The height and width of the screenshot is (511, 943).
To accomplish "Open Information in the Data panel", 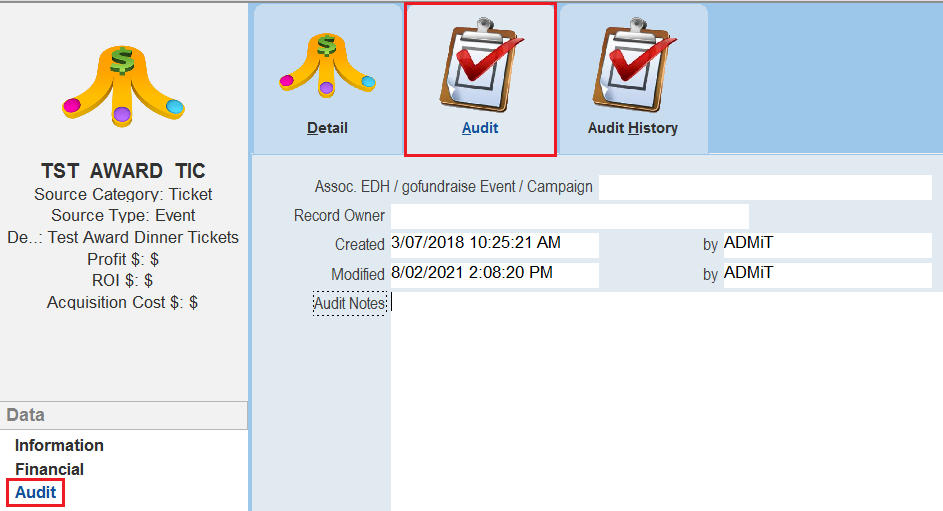I will click(x=60, y=445).
